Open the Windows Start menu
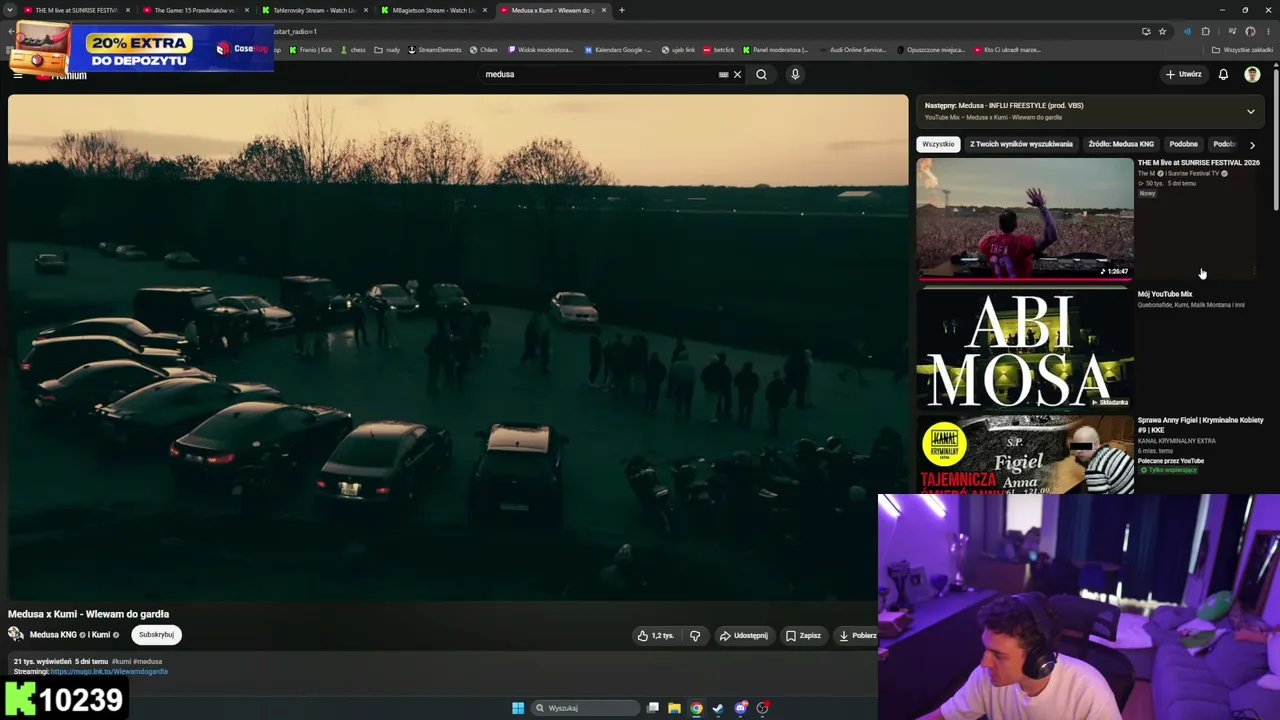The height and width of the screenshot is (720, 1280). (518, 708)
